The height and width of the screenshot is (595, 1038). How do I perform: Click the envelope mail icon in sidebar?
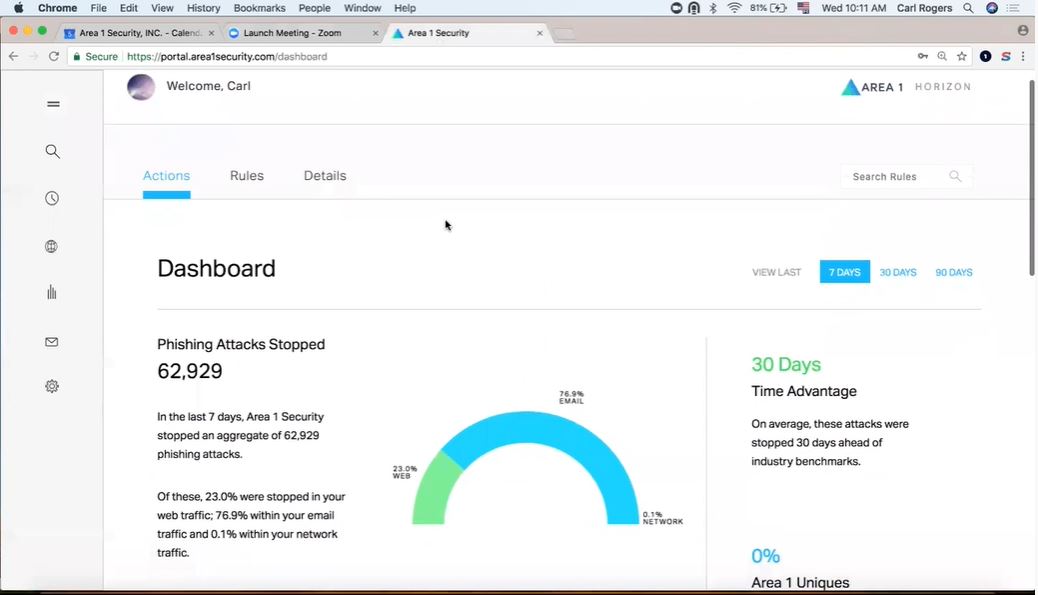point(51,342)
